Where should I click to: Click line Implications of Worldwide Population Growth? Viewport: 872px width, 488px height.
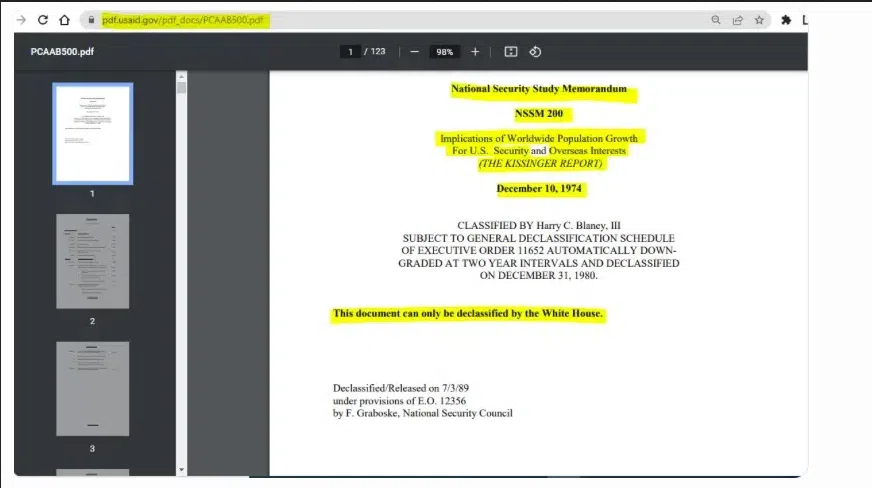tap(538, 138)
